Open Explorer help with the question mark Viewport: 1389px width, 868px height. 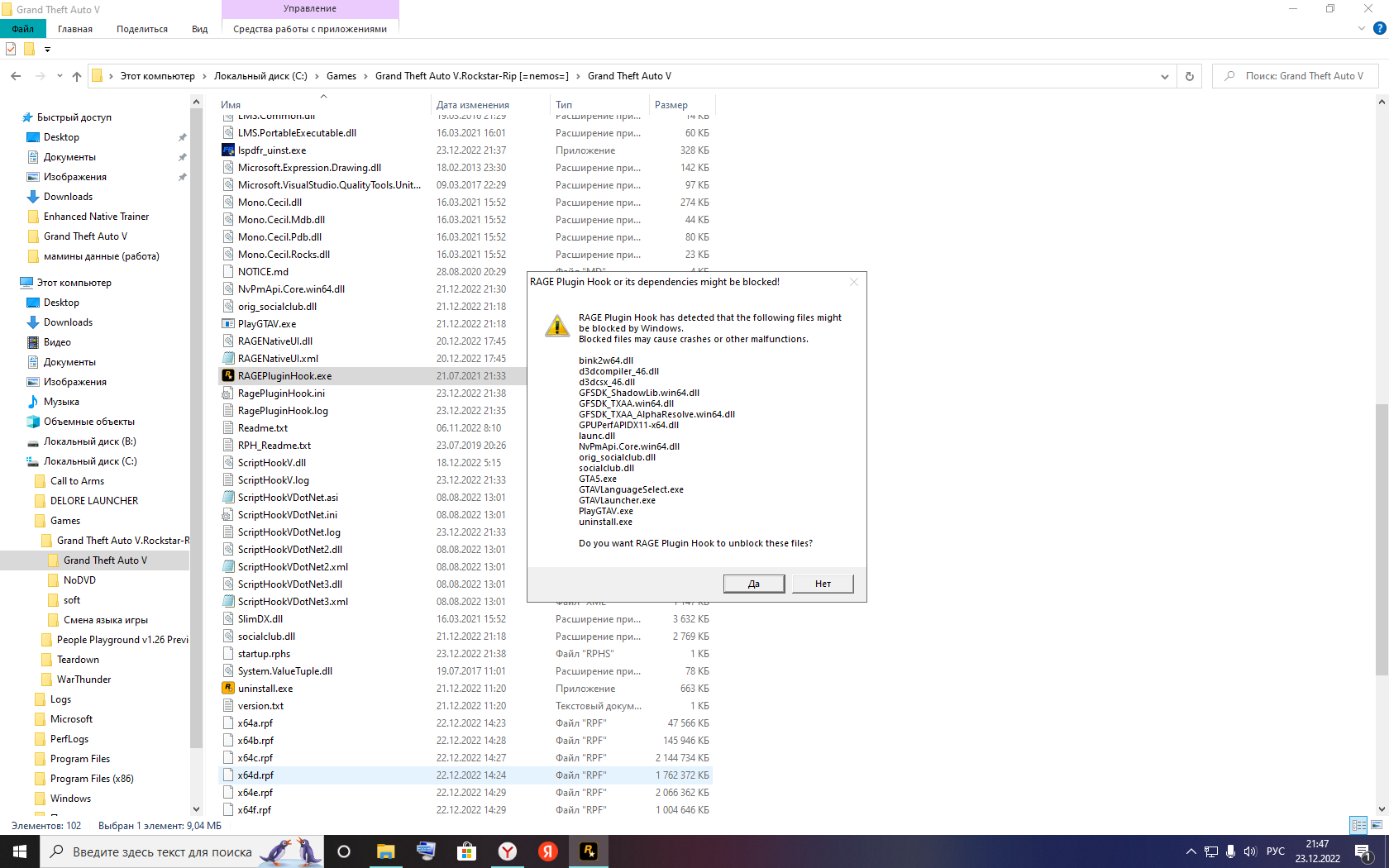tap(1379, 29)
